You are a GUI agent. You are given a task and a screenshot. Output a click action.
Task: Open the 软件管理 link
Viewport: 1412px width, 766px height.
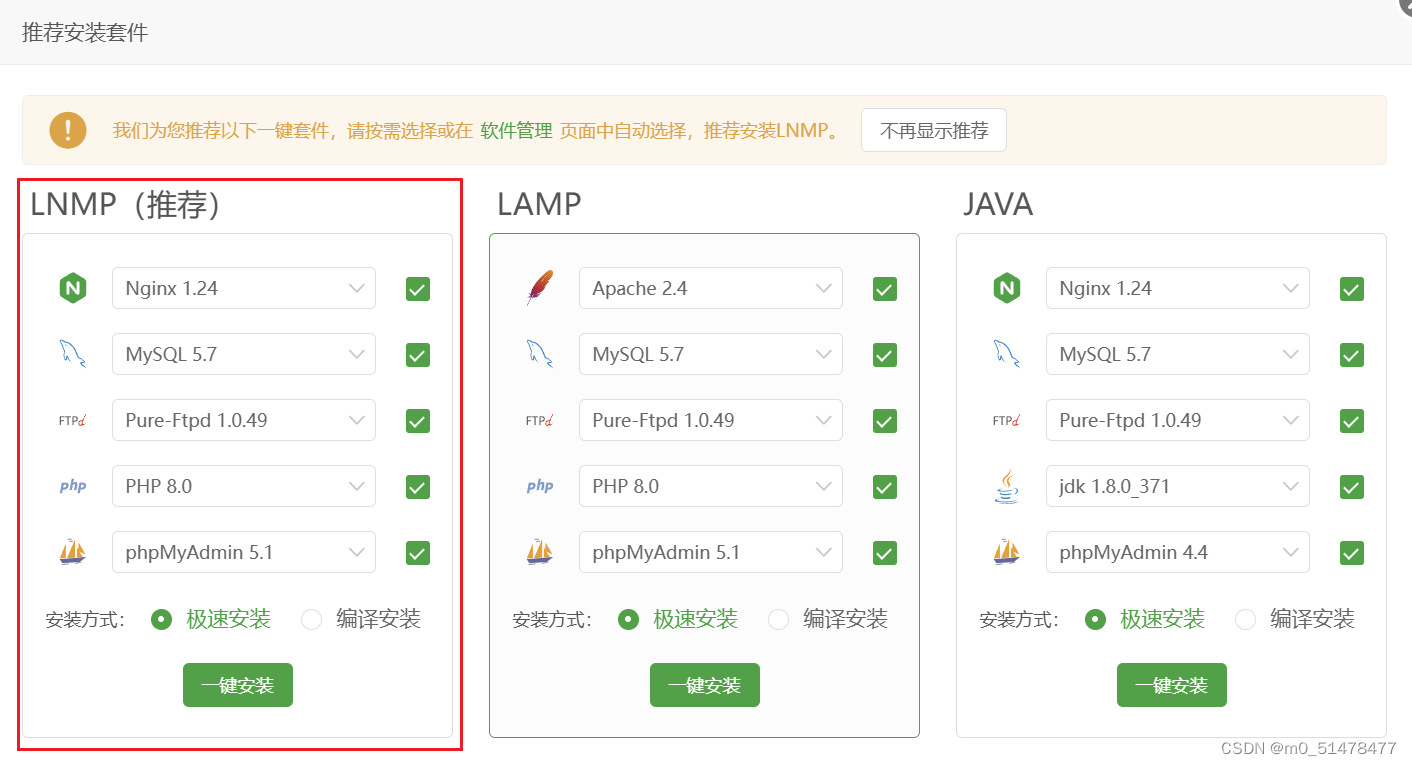[516, 130]
